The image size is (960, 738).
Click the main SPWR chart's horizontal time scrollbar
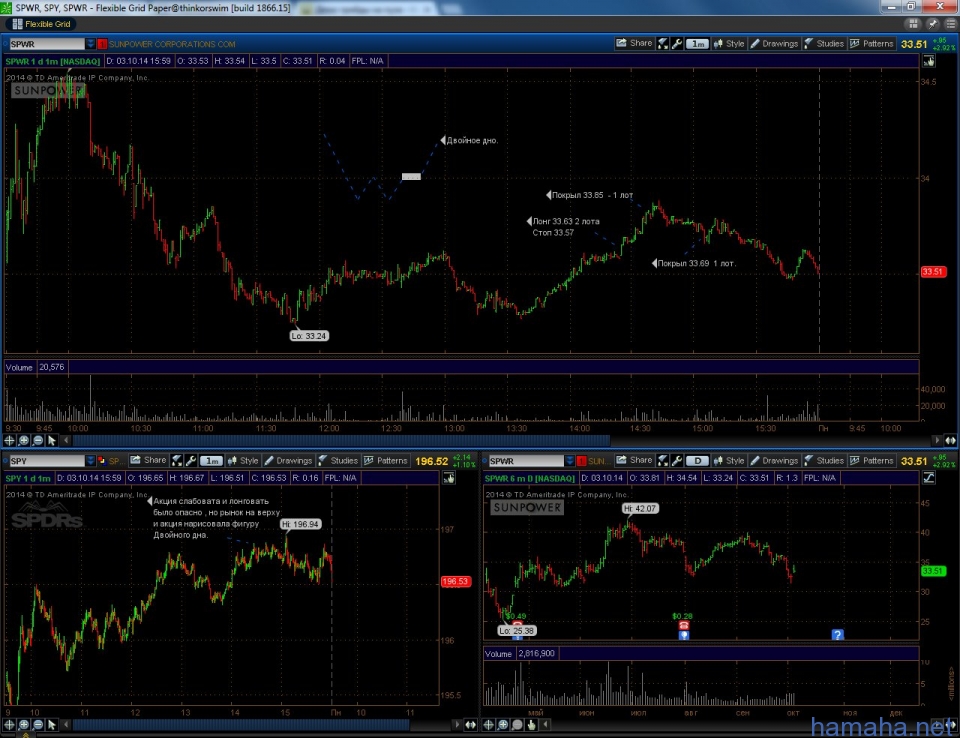point(341,440)
